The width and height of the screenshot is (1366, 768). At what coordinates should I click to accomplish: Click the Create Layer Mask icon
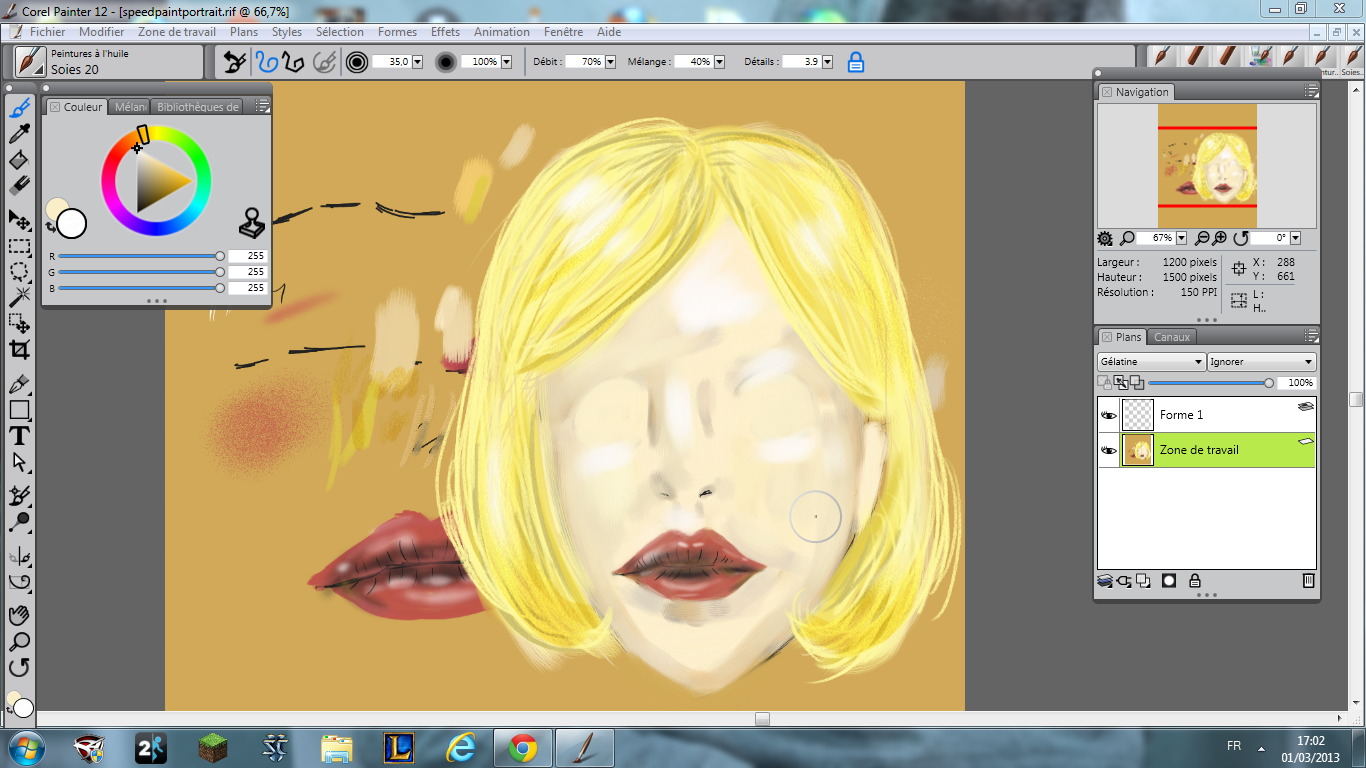tap(1168, 580)
